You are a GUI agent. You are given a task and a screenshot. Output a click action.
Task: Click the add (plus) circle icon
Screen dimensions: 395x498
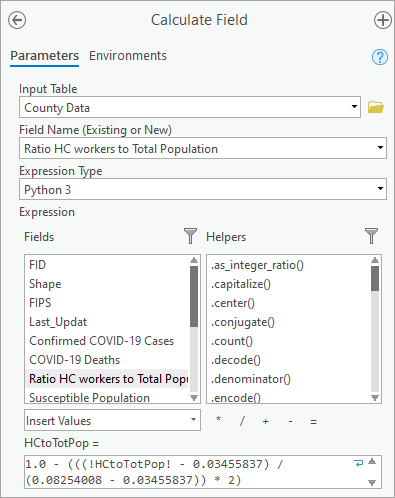point(383,20)
